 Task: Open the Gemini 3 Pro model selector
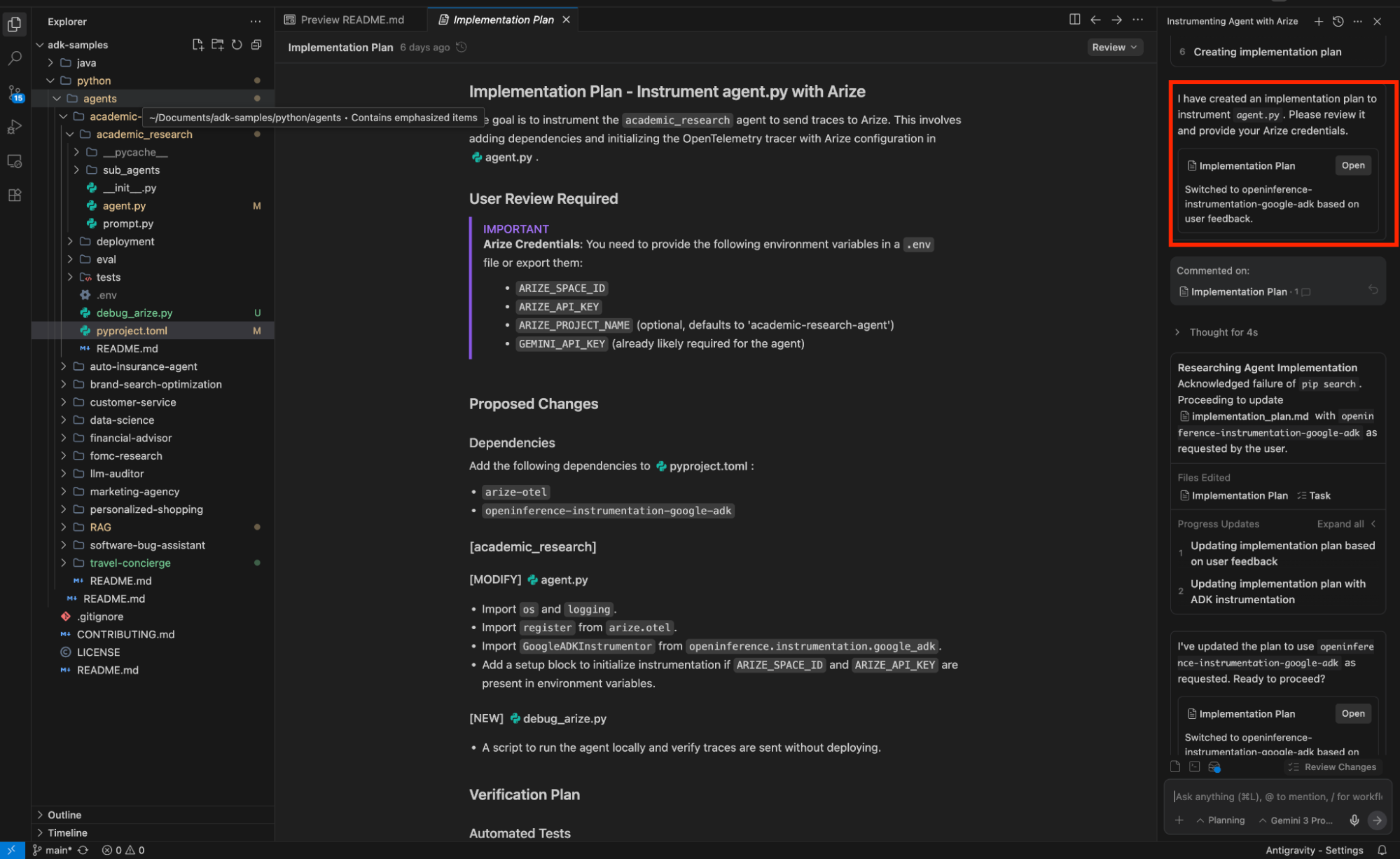point(1296,820)
